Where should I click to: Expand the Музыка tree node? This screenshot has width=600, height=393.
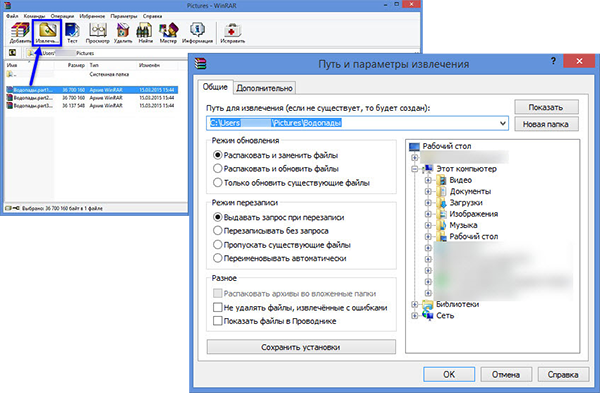[428, 225]
